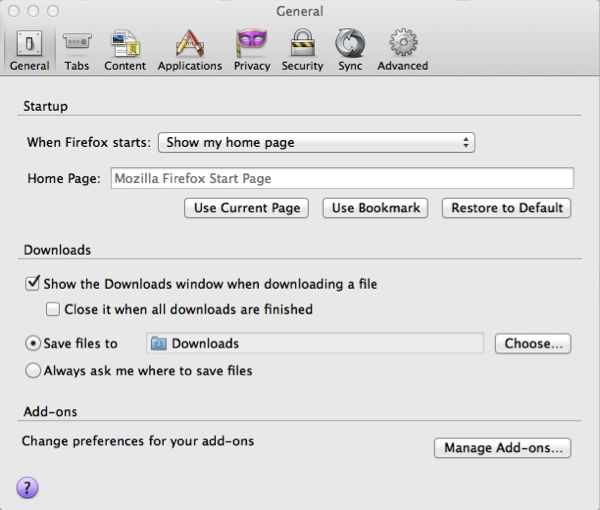Click the 'Change preferences for your add-ons' text
This screenshot has height=510, width=600.
tap(138, 441)
